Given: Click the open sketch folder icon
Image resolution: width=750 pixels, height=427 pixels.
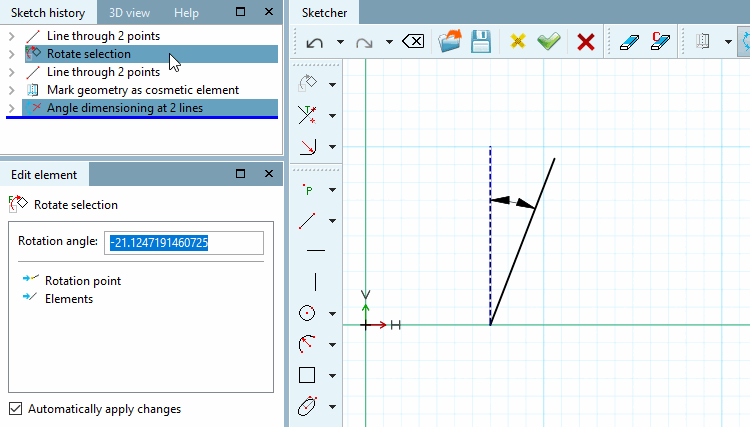Looking at the screenshot, I should click(450, 42).
